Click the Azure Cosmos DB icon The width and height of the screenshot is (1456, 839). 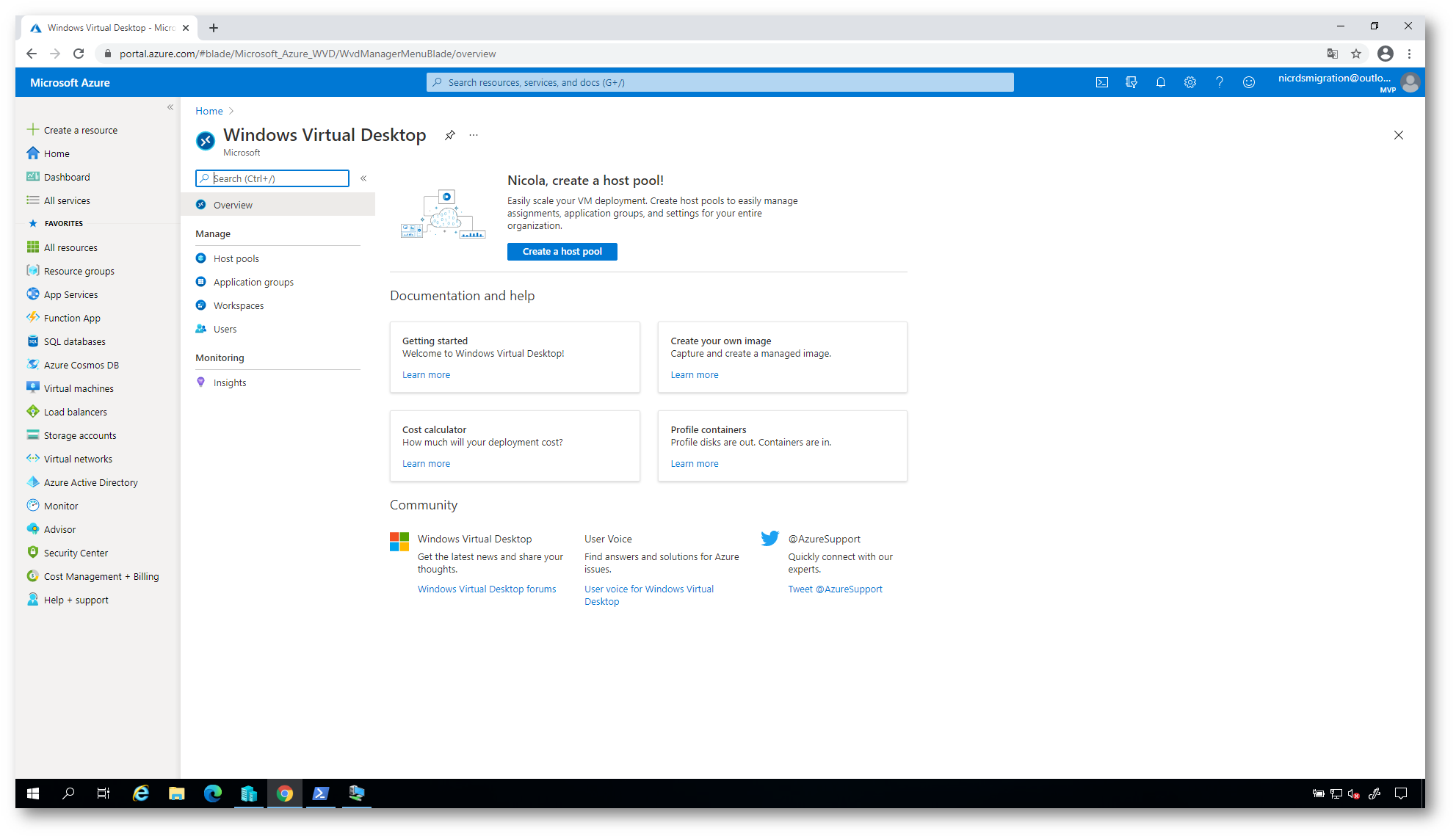pos(33,364)
